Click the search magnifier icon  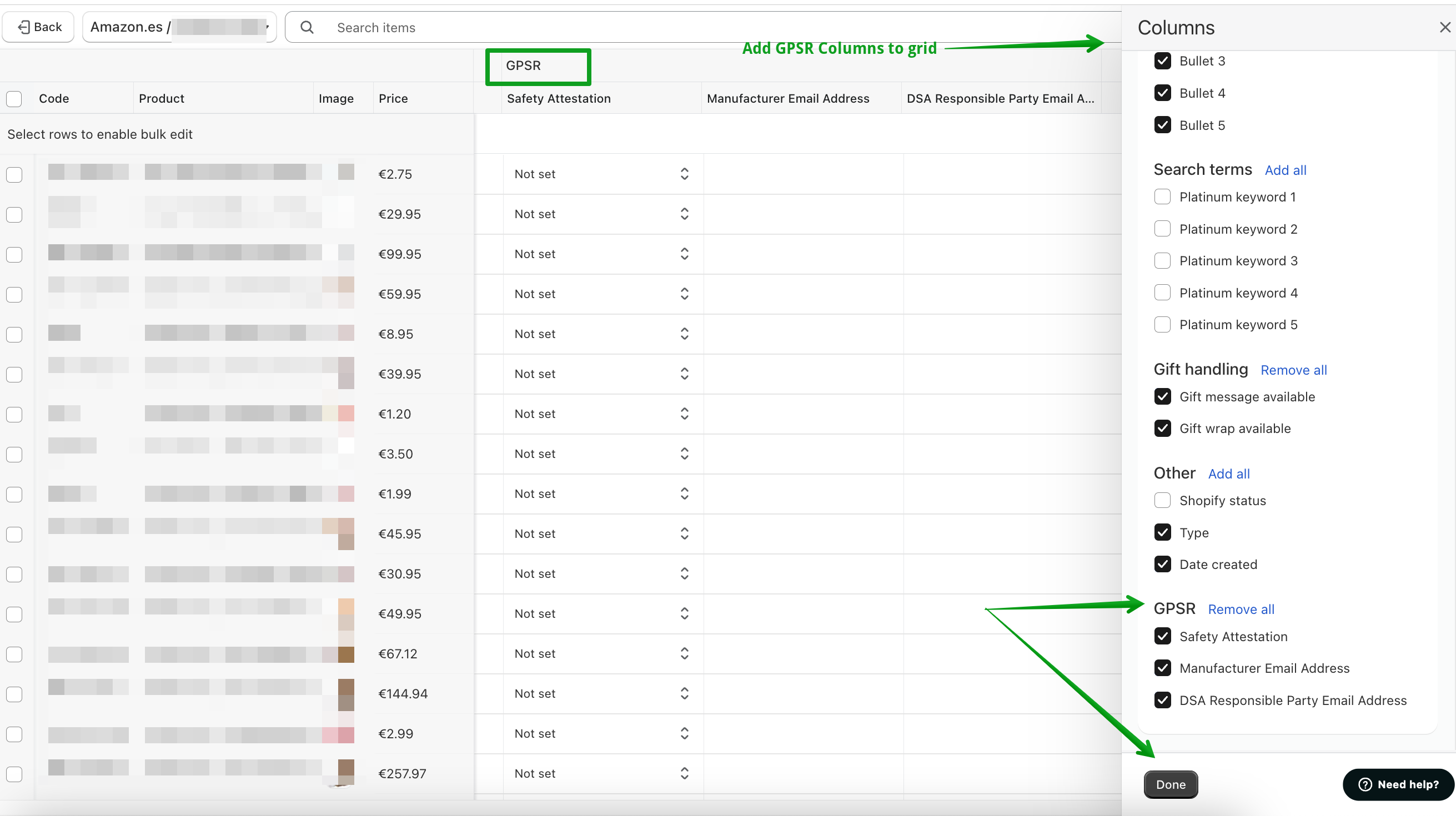tap(307, 27)
